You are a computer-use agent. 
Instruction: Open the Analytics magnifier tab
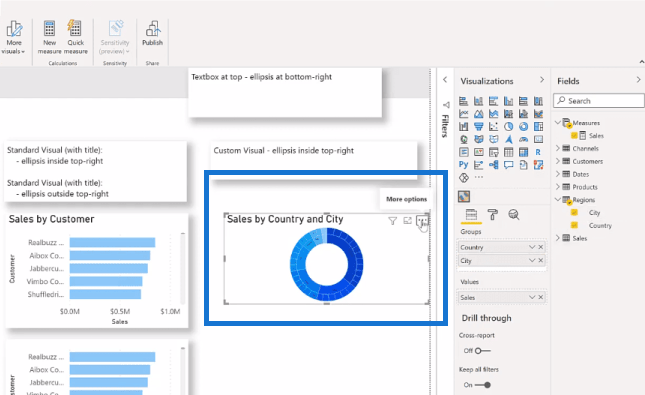(513, 214)
